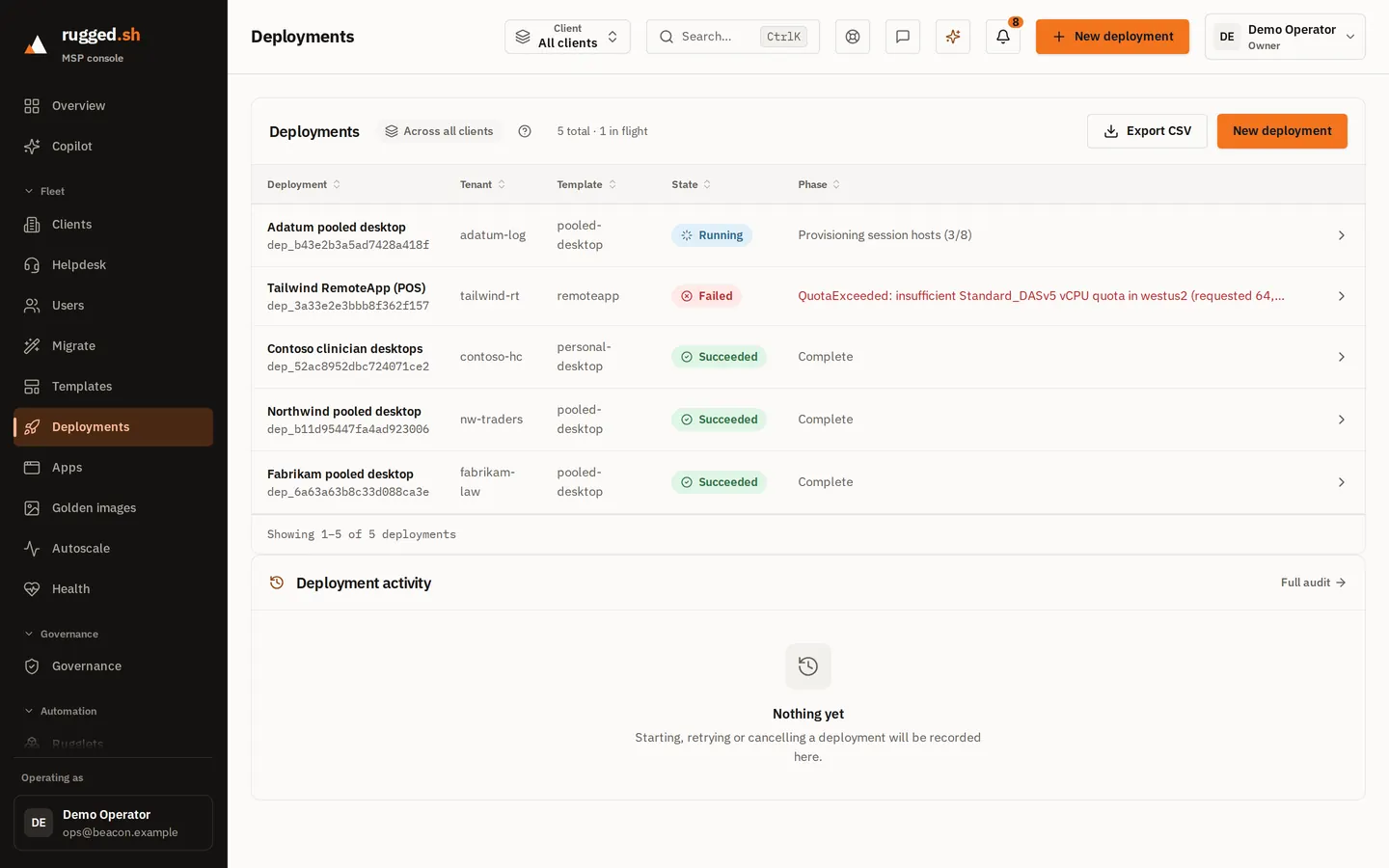This screenshot has height=868, width=1389.
Task: Open the notifications bell icon
Action: 1002,37
